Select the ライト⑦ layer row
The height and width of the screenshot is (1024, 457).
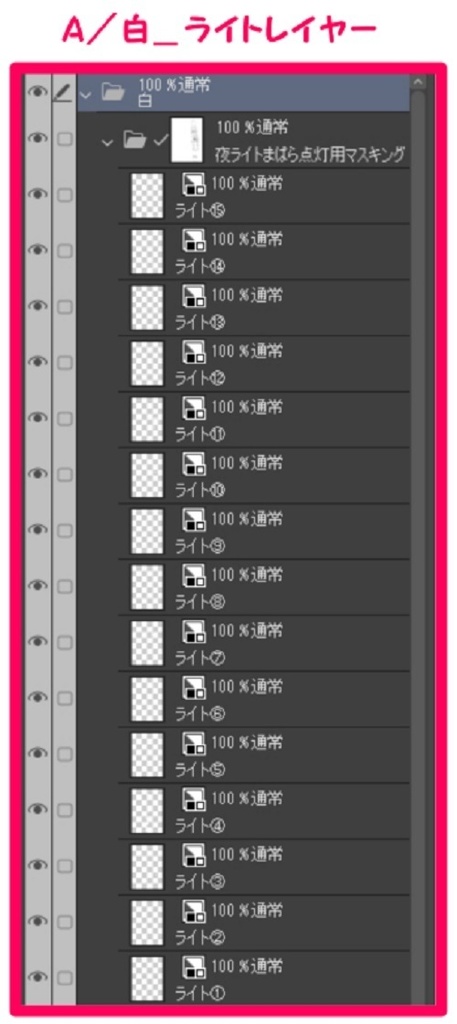[x=264, y=643]
